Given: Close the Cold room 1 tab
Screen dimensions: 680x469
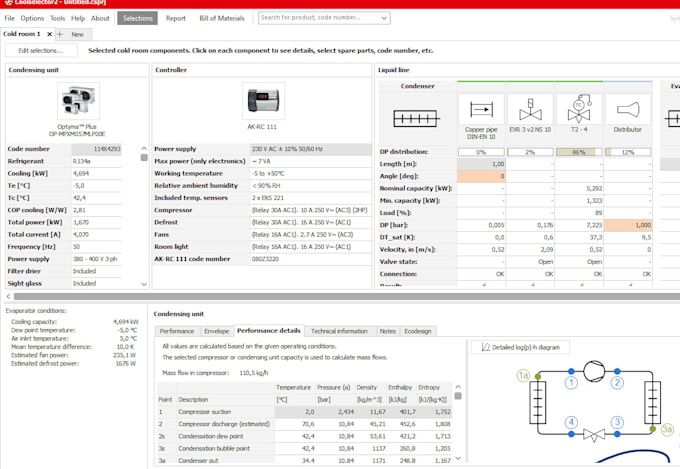Looking at the screenshot, I should click(49, 34).
